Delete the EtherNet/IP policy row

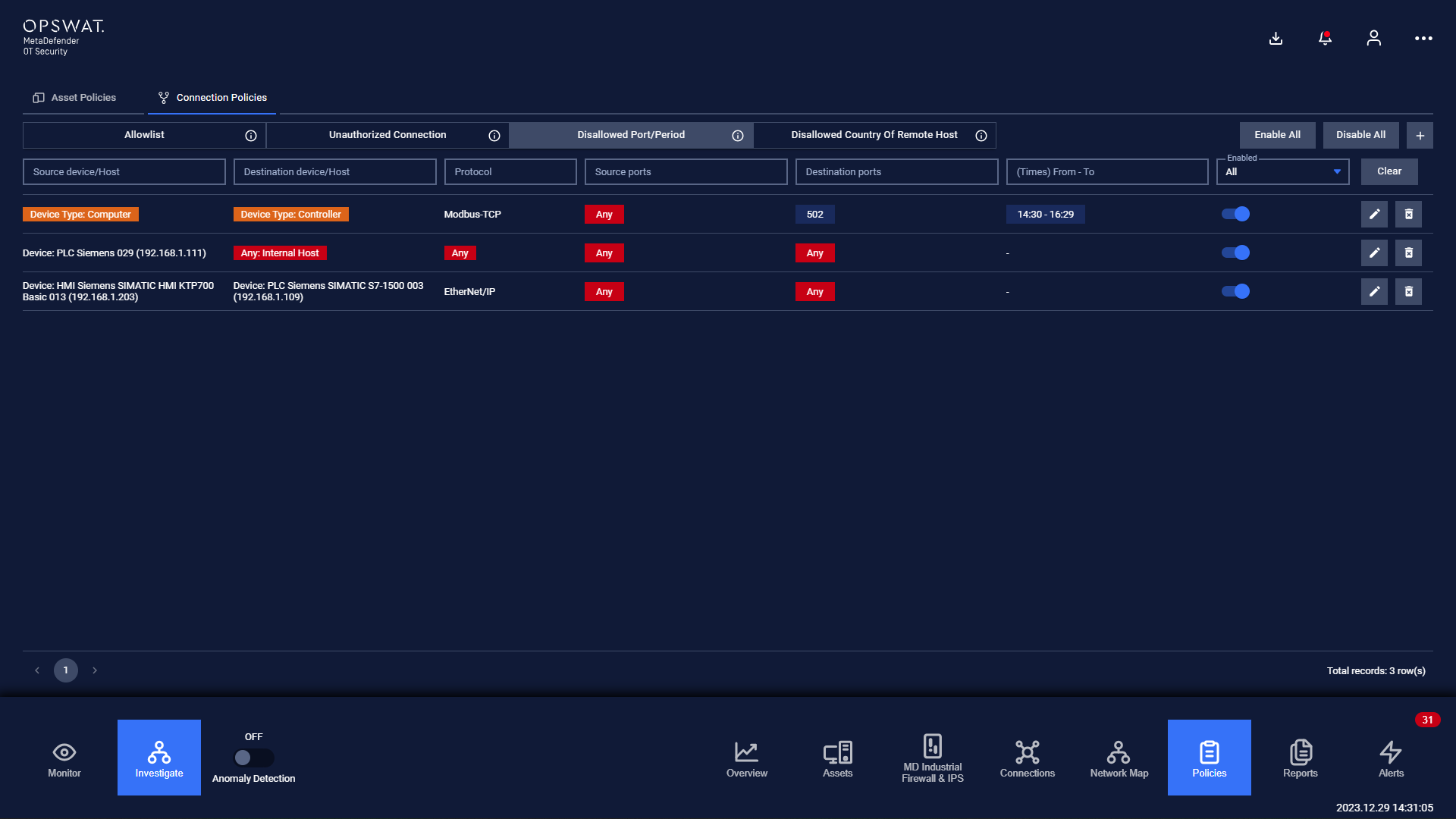(1408, 291)
